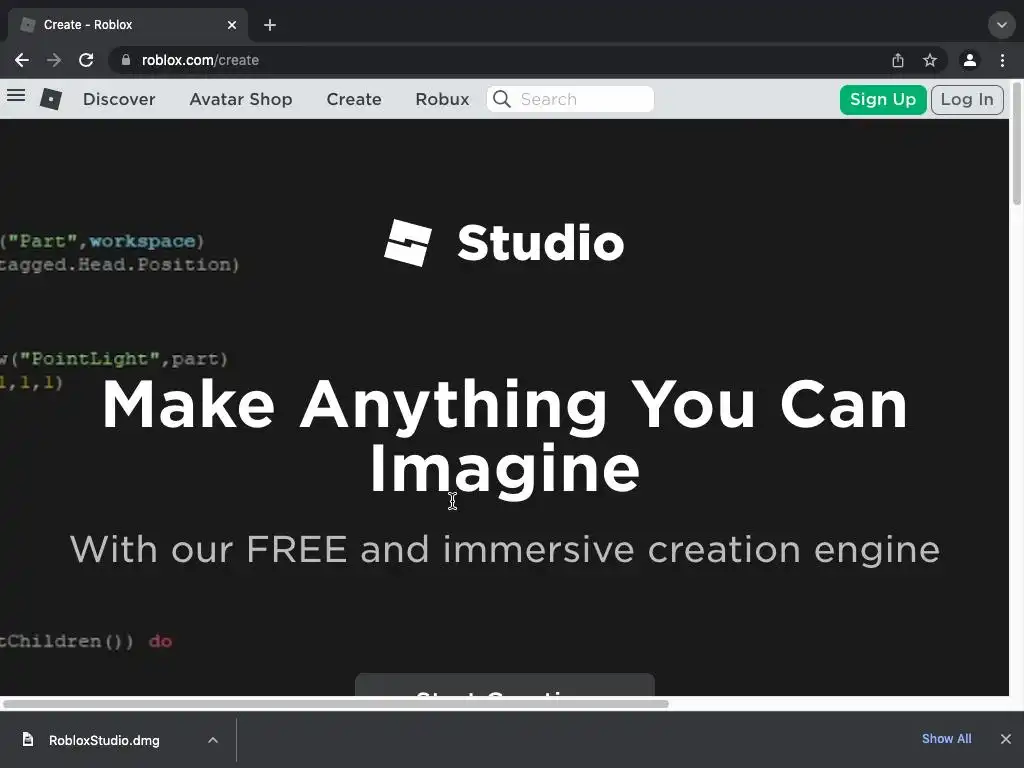Click the green Sign Up button
Image resolution: width=1024 pixels, height=768 pixels.
click(x=883, y=99)
